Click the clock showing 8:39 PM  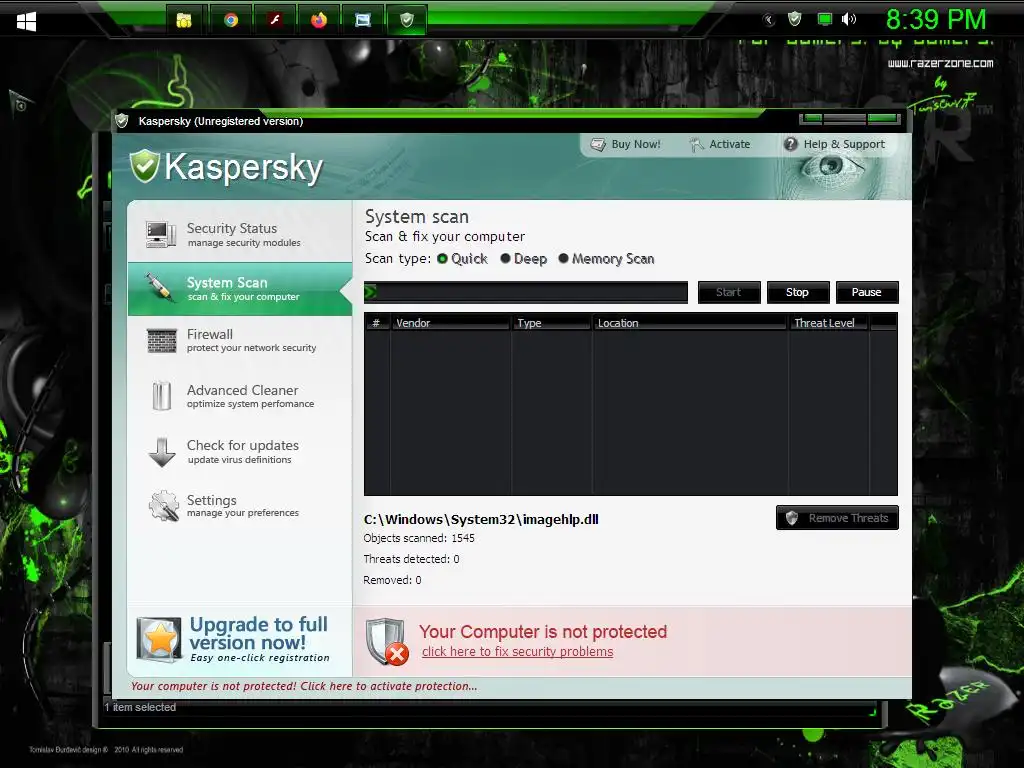coord(936,20)
